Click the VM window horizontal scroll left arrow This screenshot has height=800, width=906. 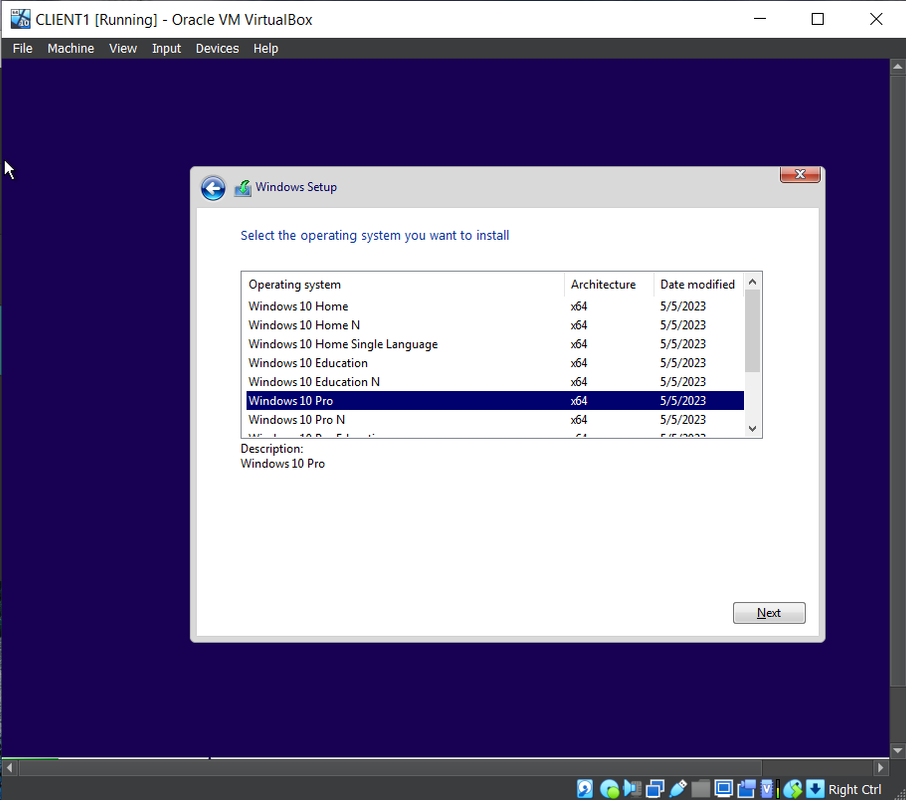click(9, 768)
